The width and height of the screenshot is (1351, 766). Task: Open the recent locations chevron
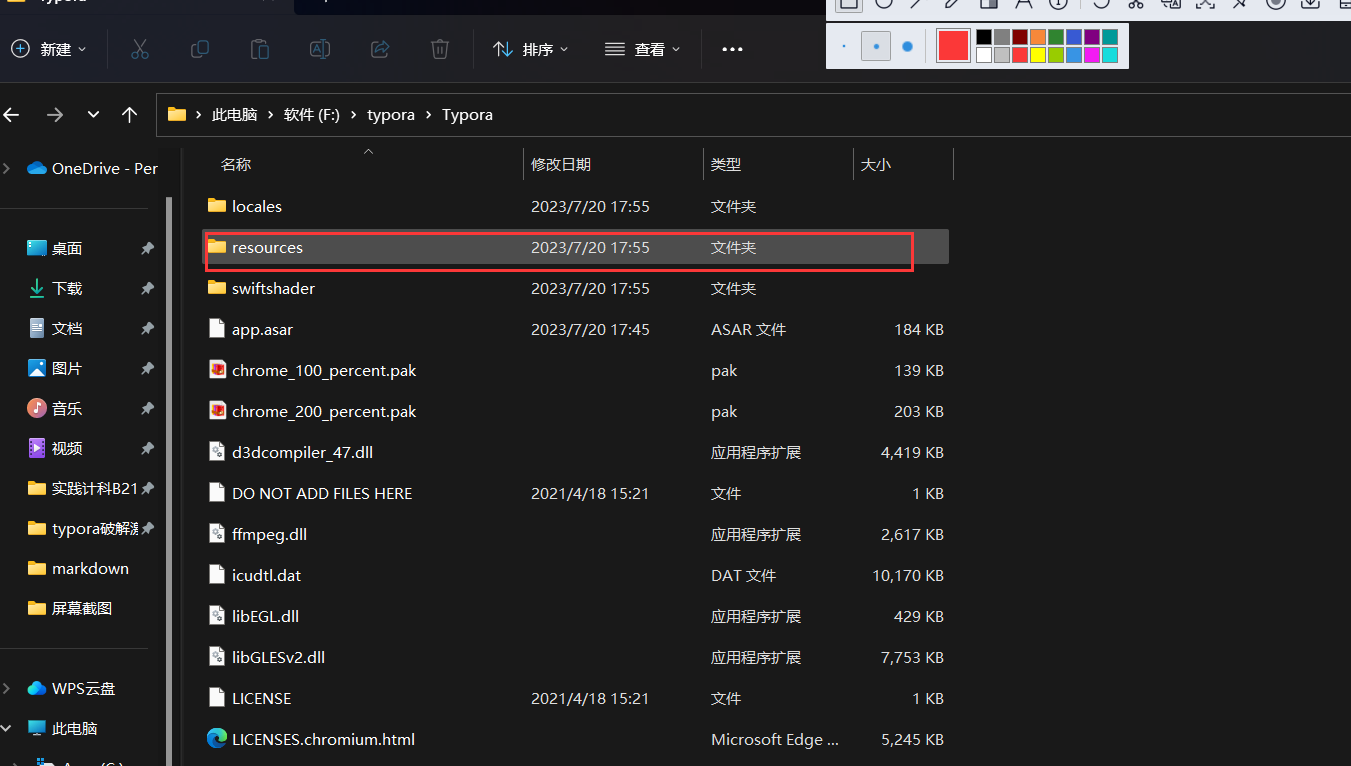(93, 115)
